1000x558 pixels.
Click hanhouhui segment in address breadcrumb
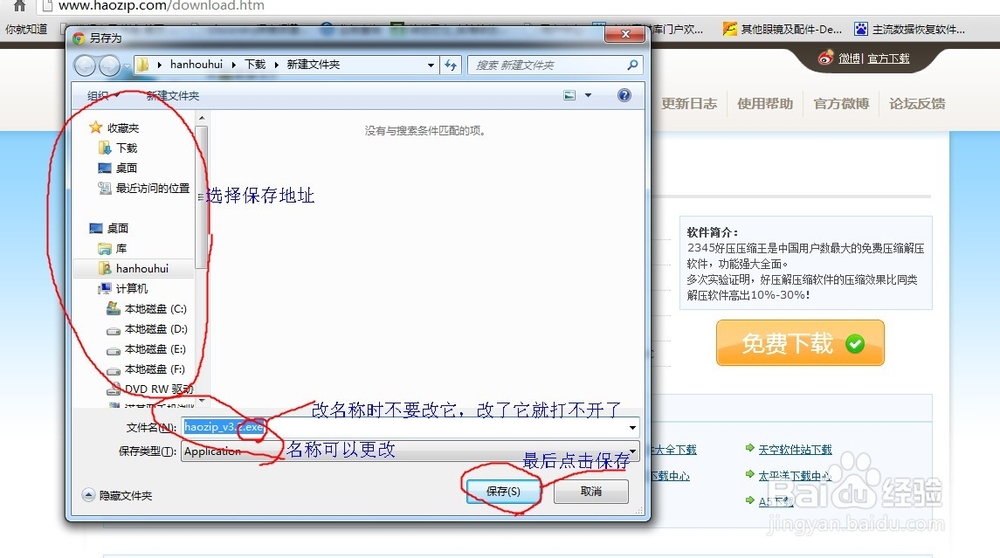click(x=196, y=64)
